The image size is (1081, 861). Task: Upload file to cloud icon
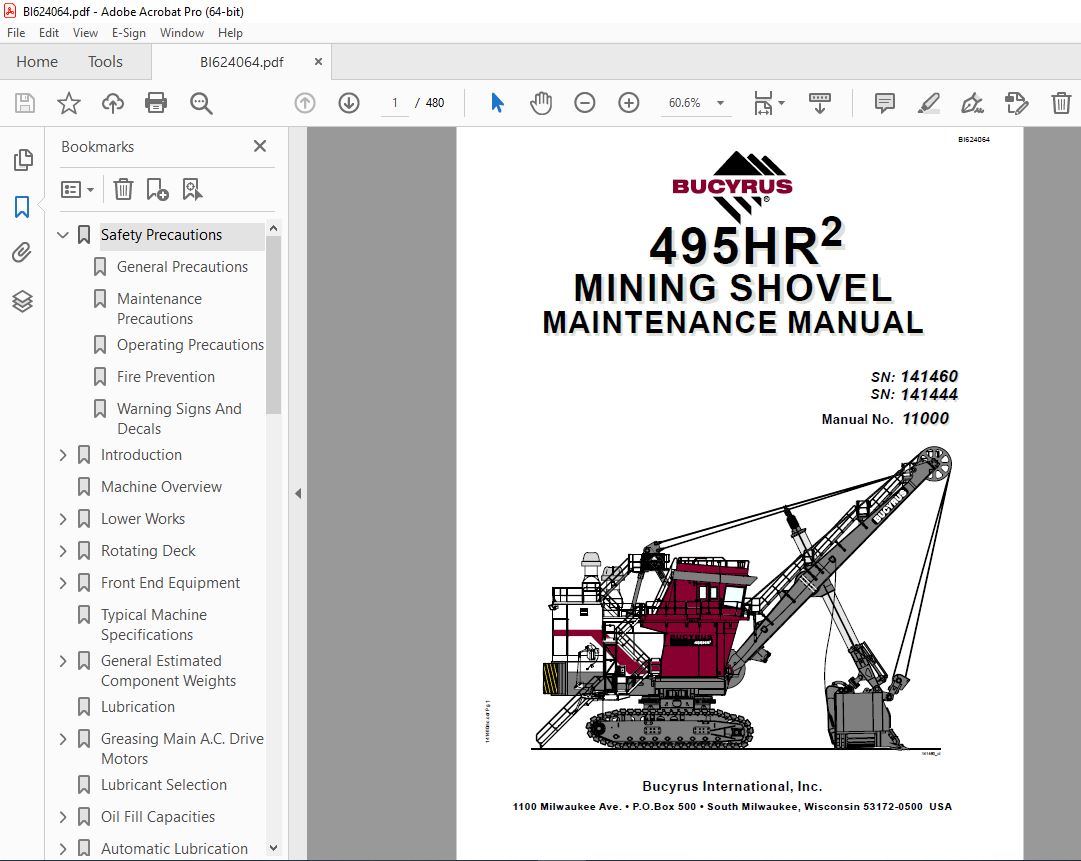point(112,103)
